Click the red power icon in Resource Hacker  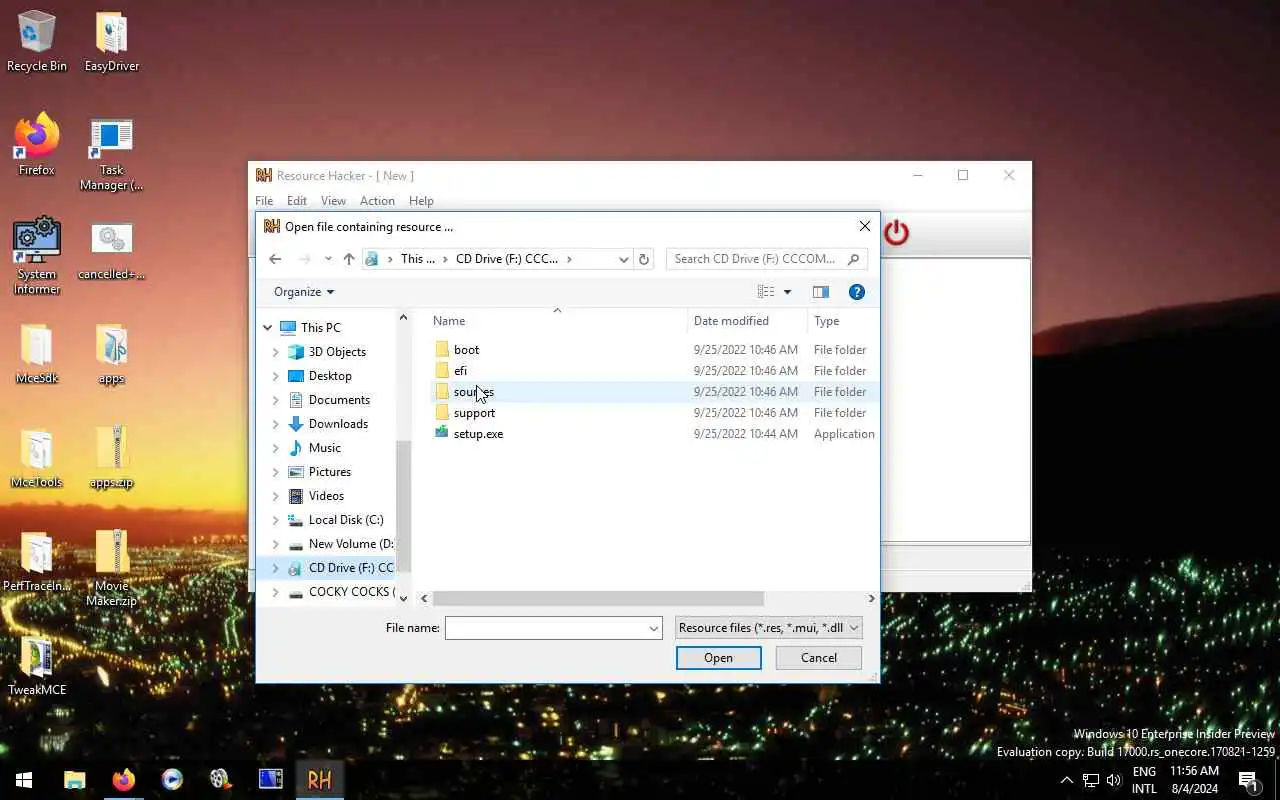[x=896, y=233]
